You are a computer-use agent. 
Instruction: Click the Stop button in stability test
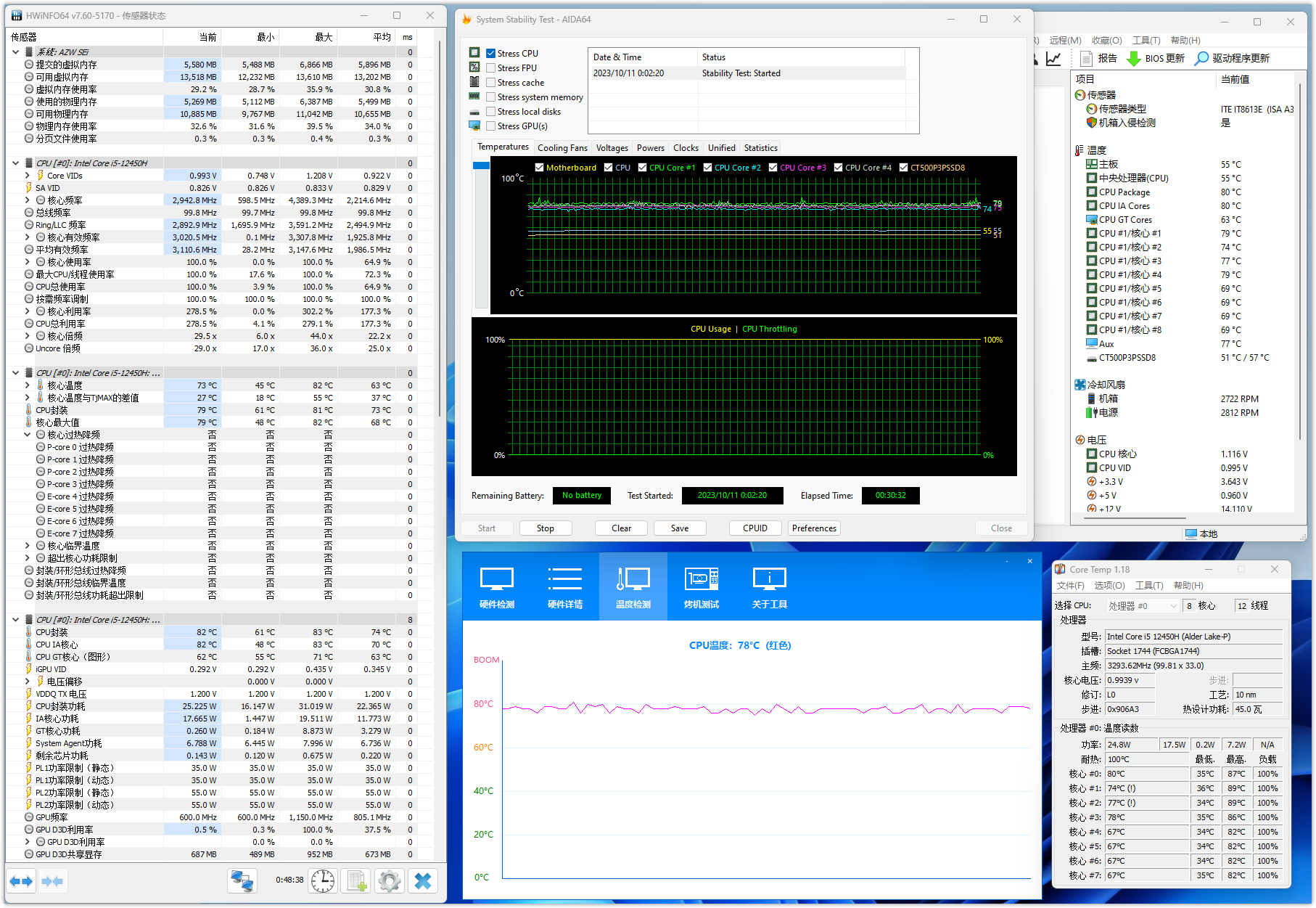(x=546, y=528)
